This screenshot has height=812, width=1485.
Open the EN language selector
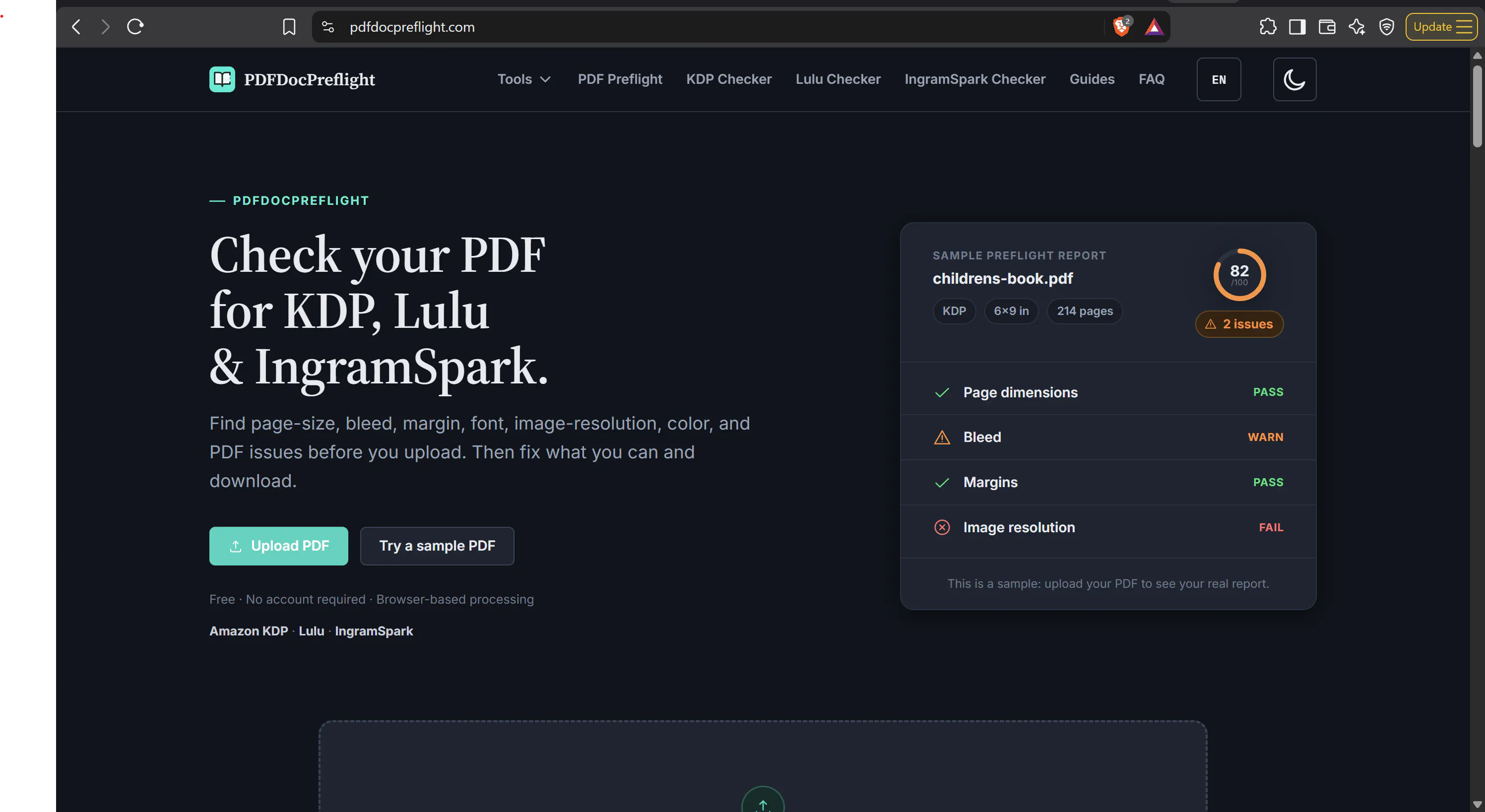click(x=1218, y=79)
